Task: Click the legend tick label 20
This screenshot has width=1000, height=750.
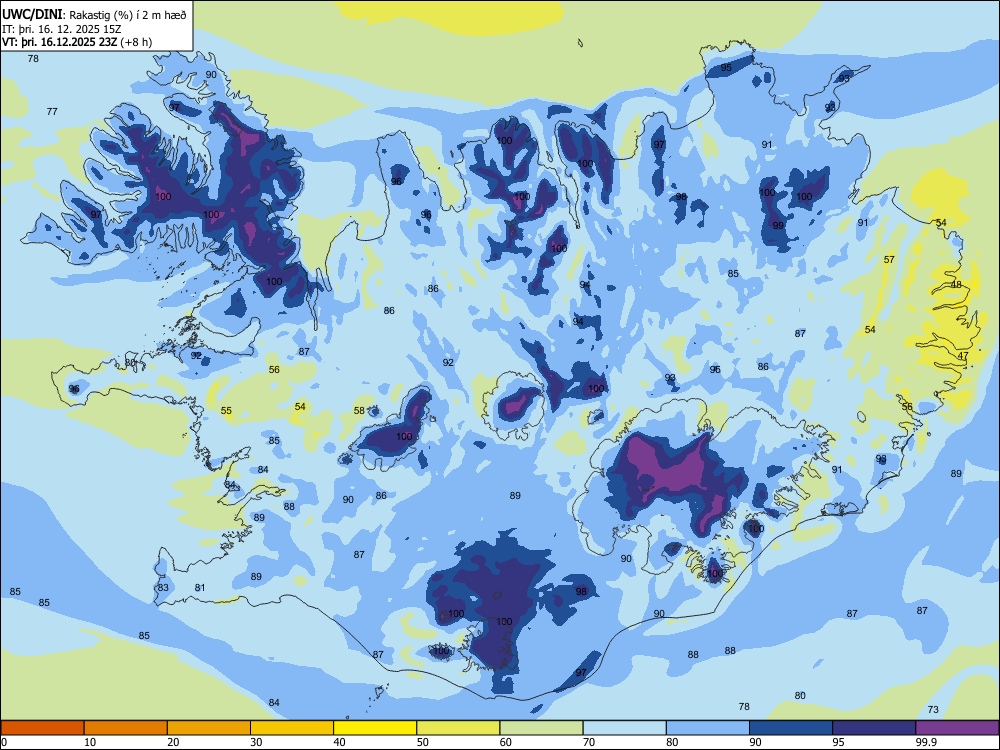Action: [173, 742]
